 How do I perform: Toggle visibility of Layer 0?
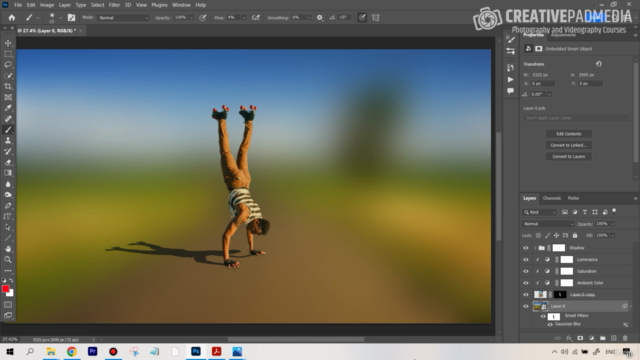pyautogui.click(x=526, y=306)
